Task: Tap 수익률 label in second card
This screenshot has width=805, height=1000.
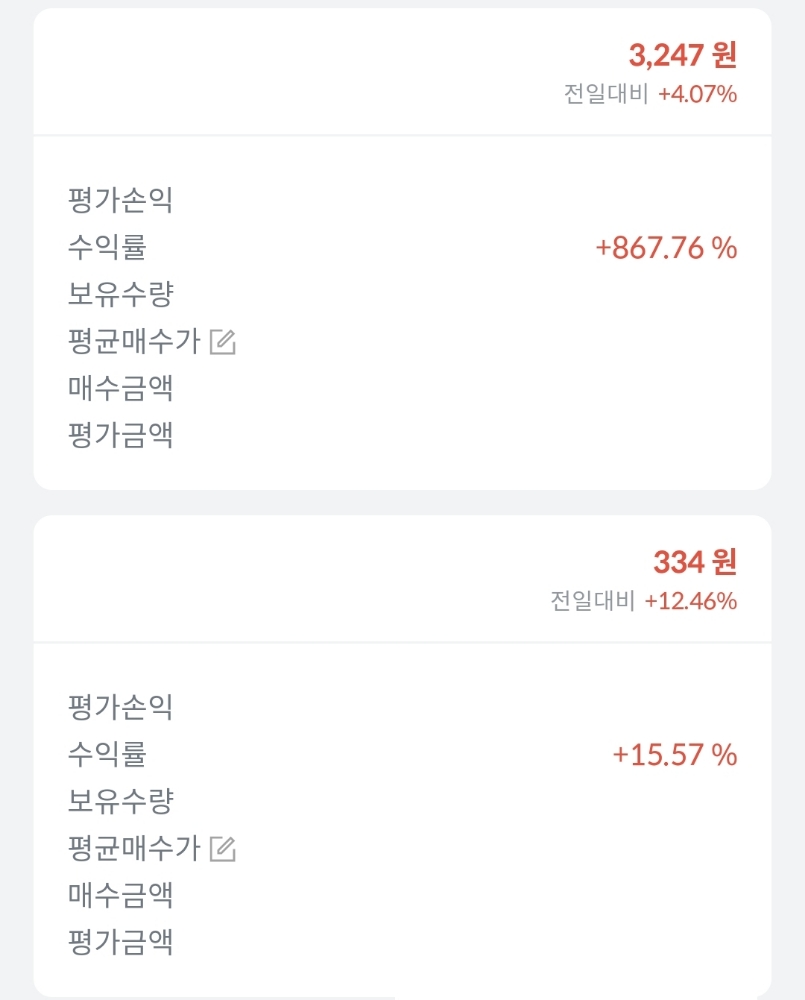Action: pyautogui.click(x=107, y=754)
